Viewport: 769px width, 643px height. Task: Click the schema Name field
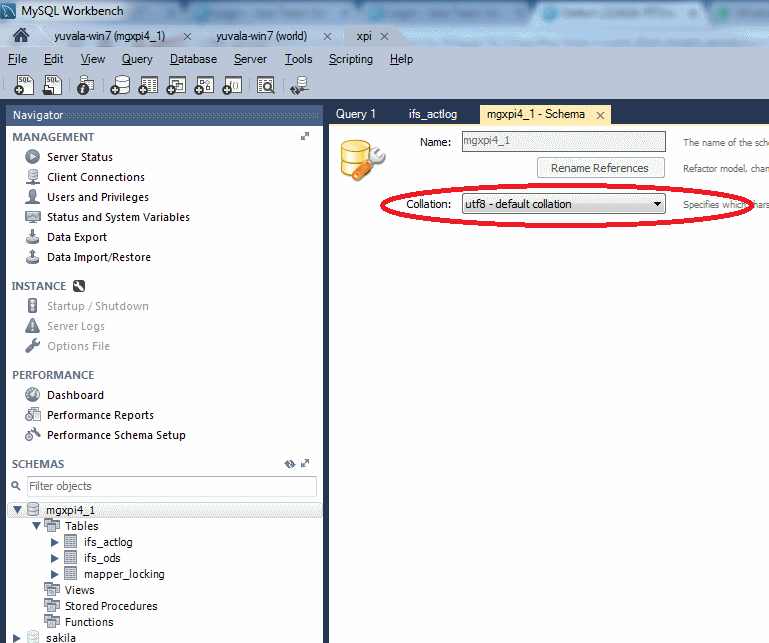click(x=564, y=141)
